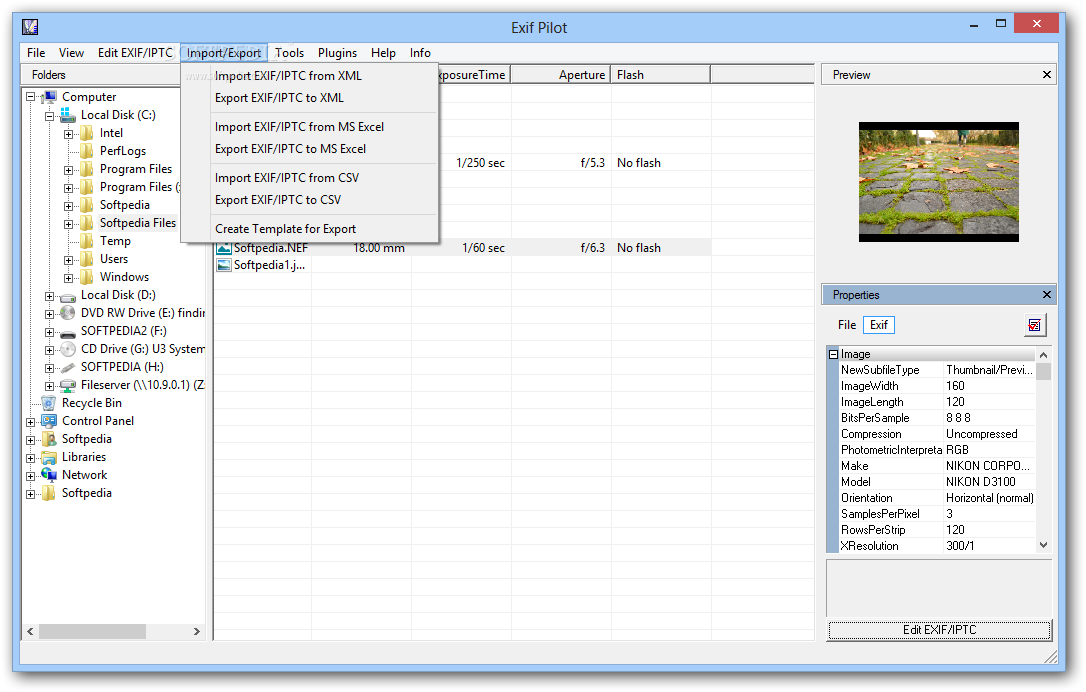Viewport: 1086px width, 692px height.
Task: Expand the Program Files folder node
Action: (x=68, y=170)
